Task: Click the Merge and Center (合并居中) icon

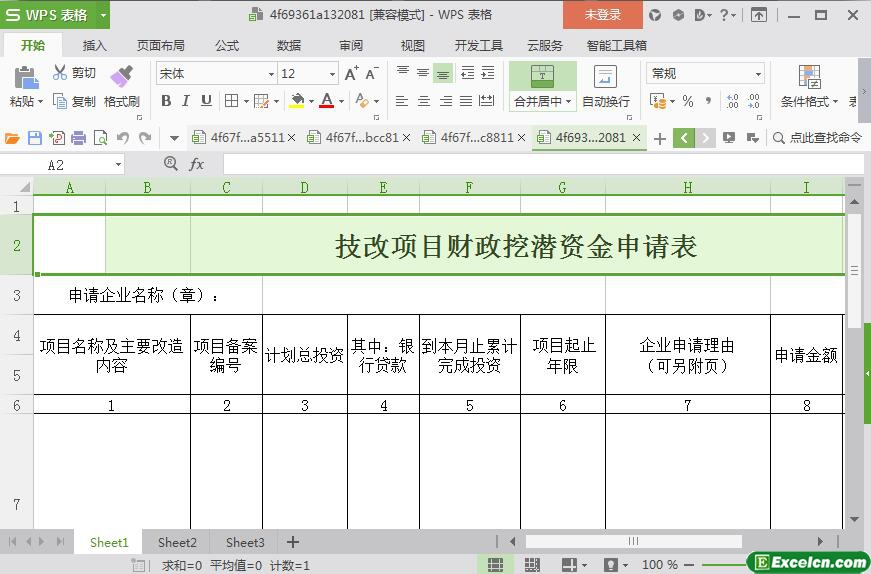Action: pyautogui.click(x=542, y=77)
